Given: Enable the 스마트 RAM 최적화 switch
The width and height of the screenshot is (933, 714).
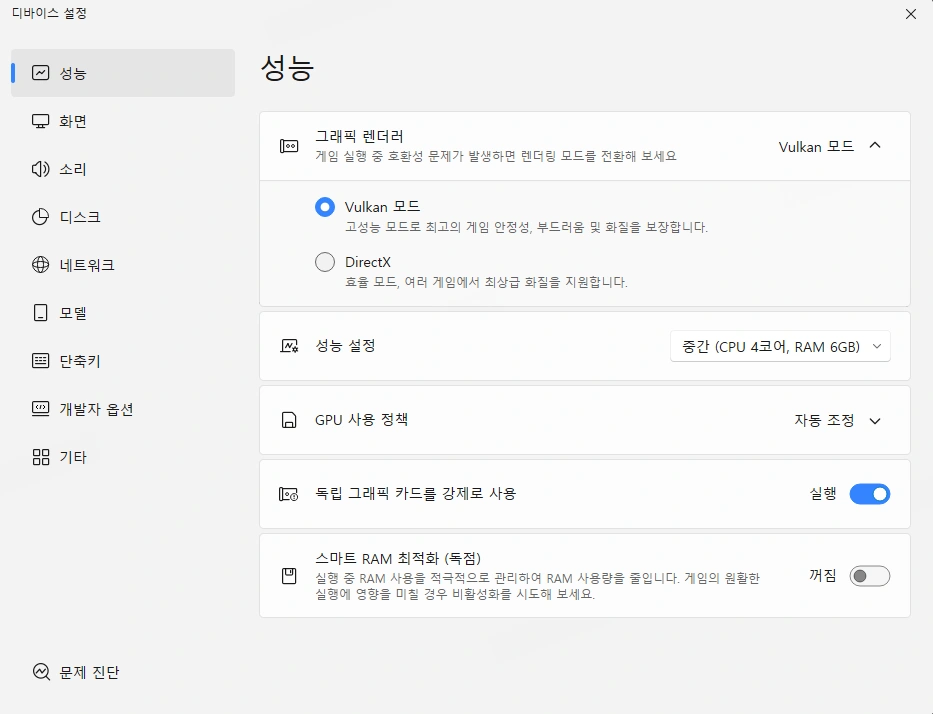Looking at the screenshot, I should pos(869,576).
